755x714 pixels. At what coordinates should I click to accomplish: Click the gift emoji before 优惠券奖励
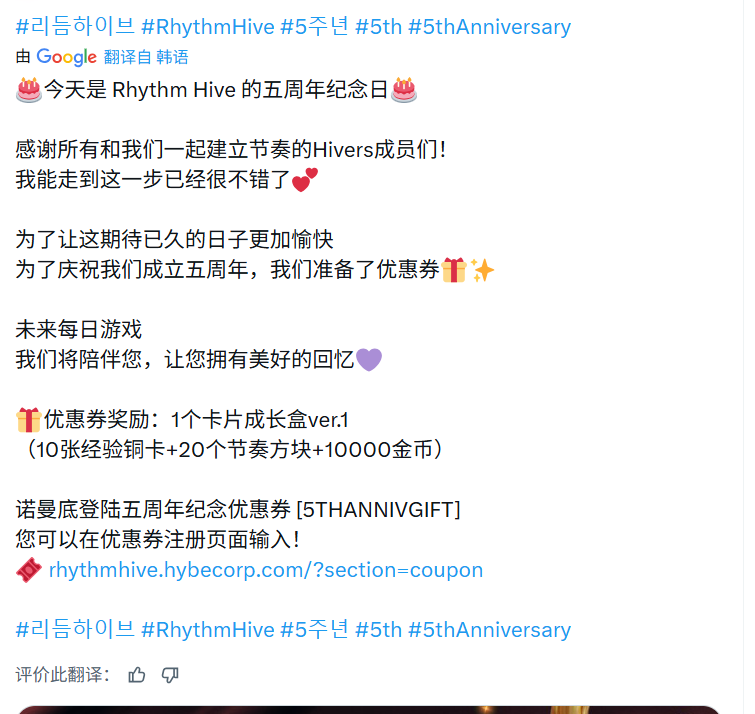tap(28, 420)
